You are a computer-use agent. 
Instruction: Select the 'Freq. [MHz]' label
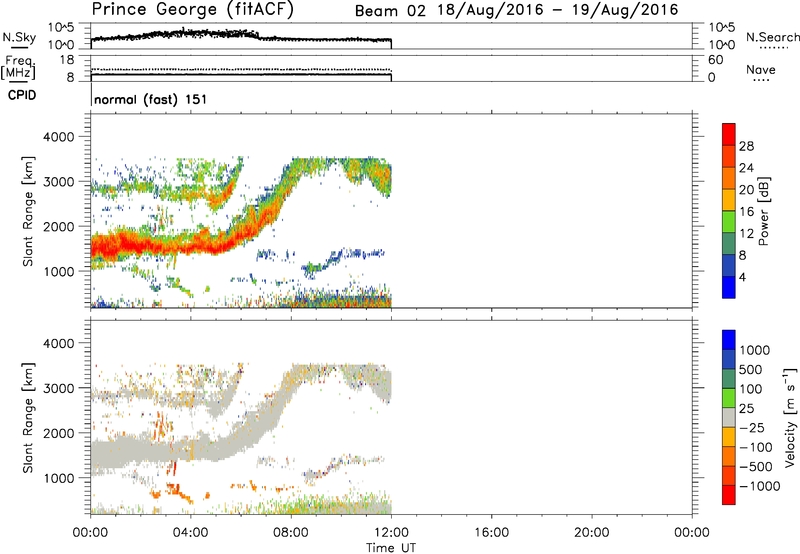pyautogui.click(x=19, y=67)
